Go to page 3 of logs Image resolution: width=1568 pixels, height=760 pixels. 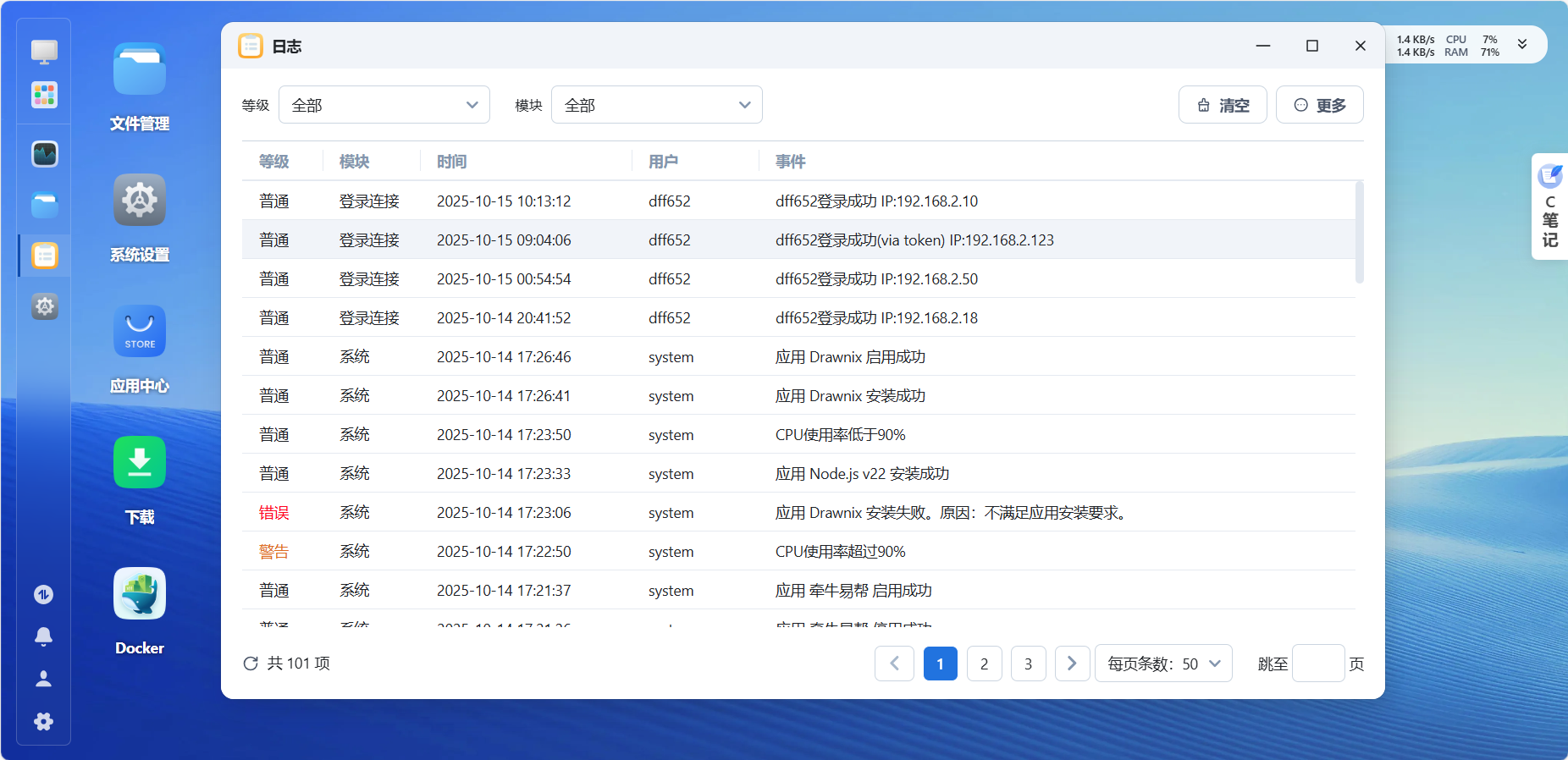(1028, 664)
